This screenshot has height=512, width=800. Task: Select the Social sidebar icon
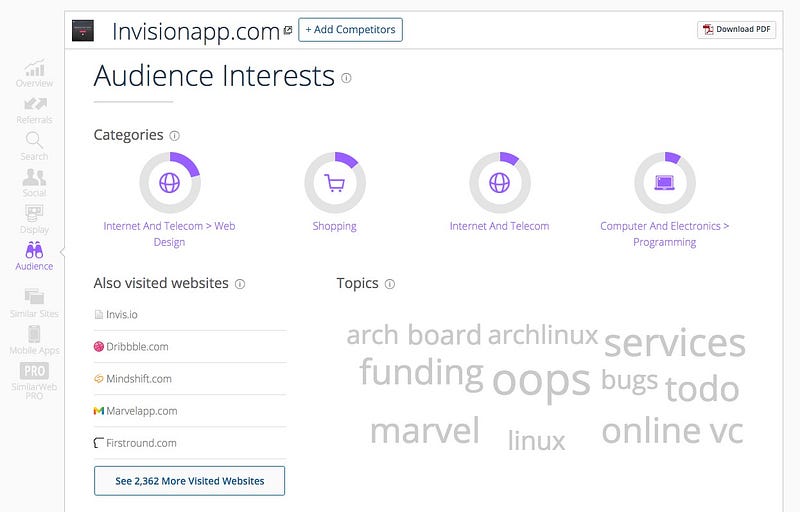tap(34, 183)
